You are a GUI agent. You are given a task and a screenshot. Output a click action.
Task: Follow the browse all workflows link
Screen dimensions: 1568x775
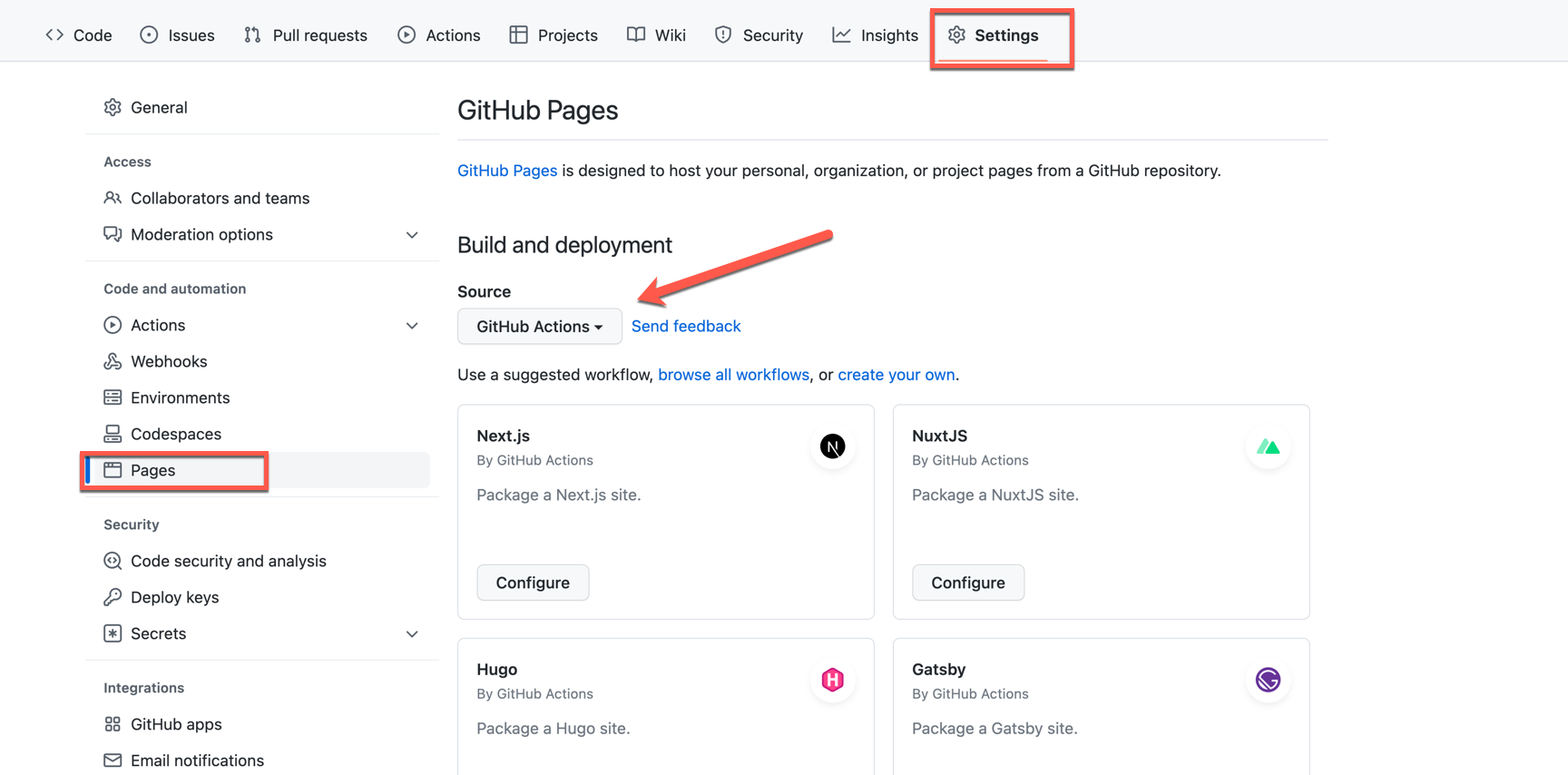click(733, 375)
